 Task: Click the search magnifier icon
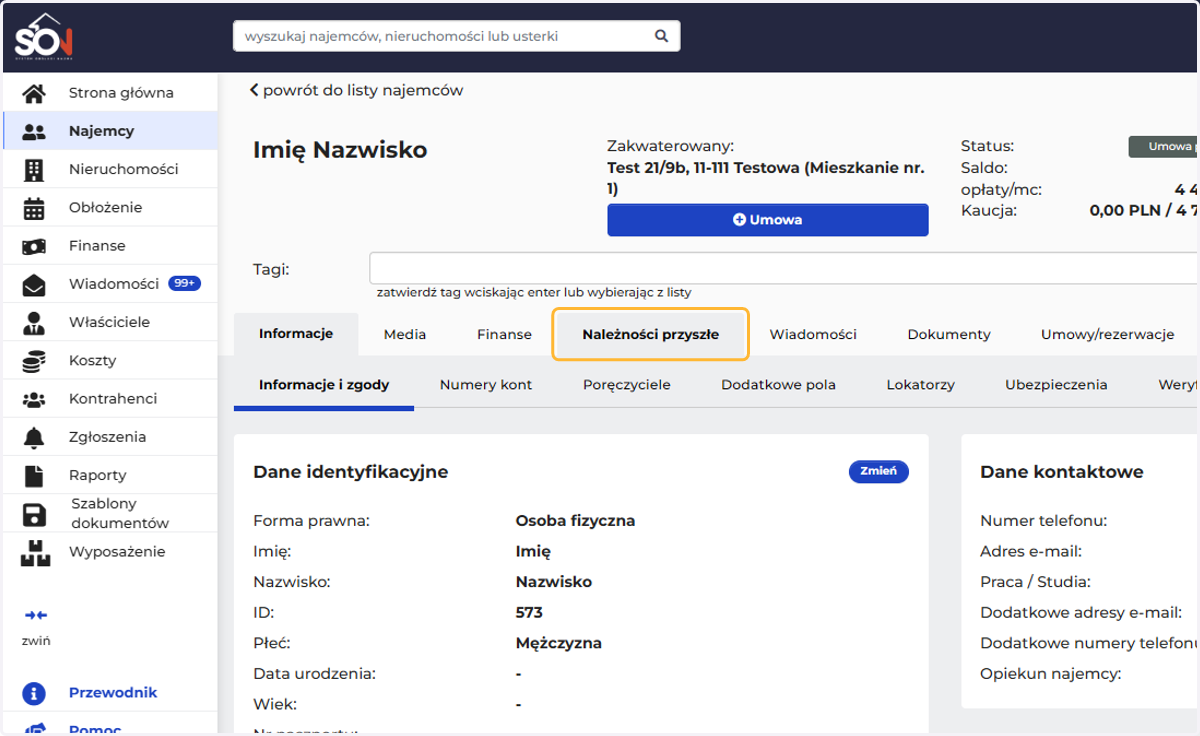[x=661, y=36]
